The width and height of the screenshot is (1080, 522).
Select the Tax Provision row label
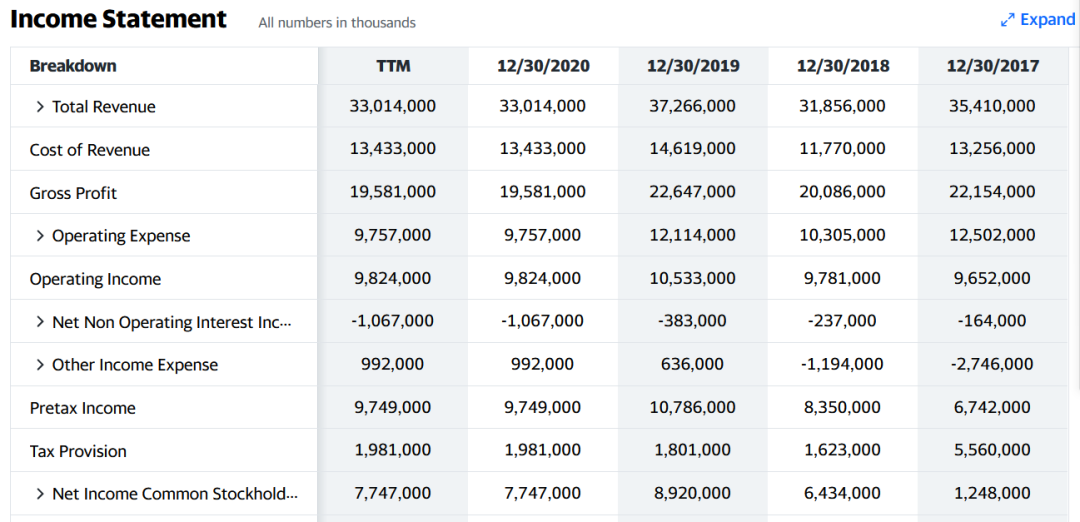(x=78, y=451)
